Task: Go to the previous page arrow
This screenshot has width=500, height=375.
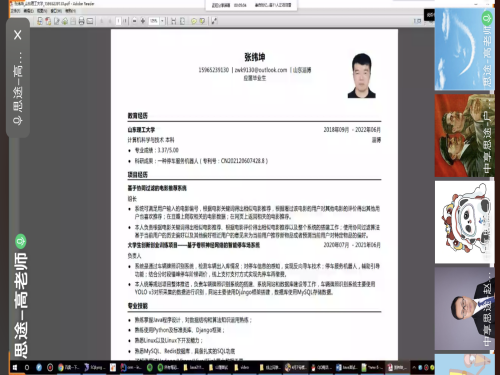Action: [101, 21]
